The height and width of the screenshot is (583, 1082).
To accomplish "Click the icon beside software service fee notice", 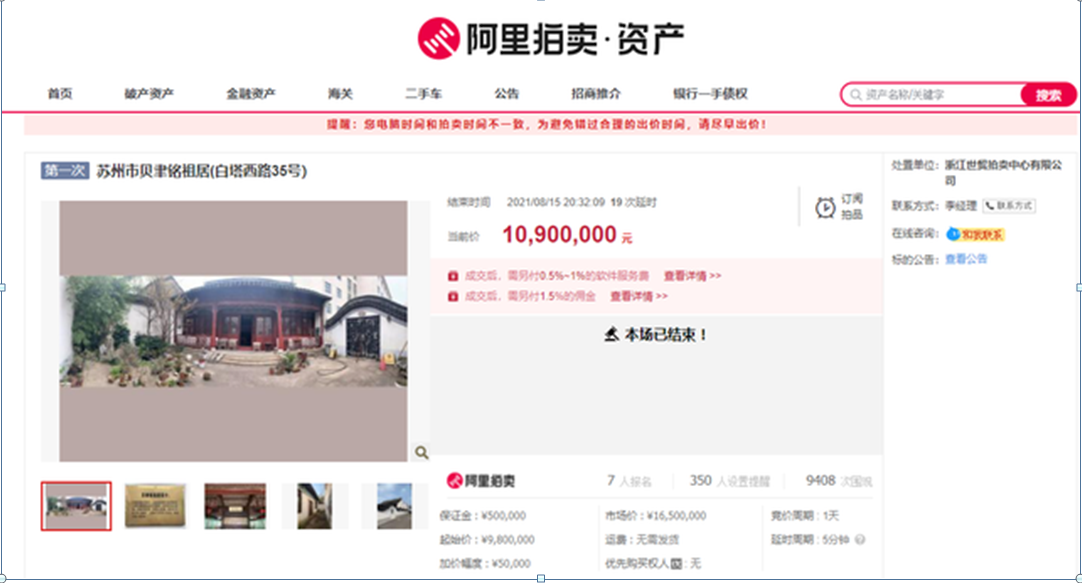I will pyautogui.click(x=453, y=276).
